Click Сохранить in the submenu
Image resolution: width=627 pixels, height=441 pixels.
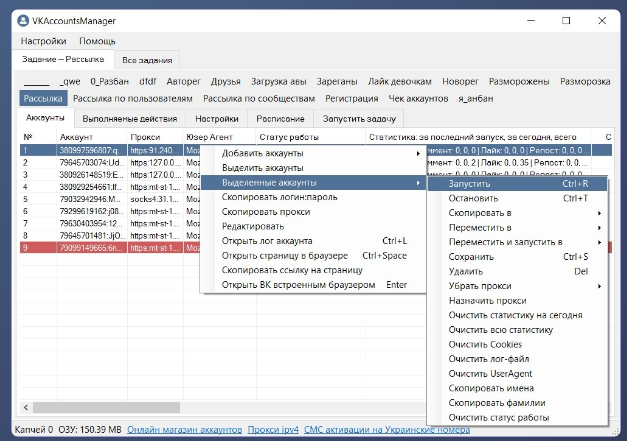pos(517,257)
